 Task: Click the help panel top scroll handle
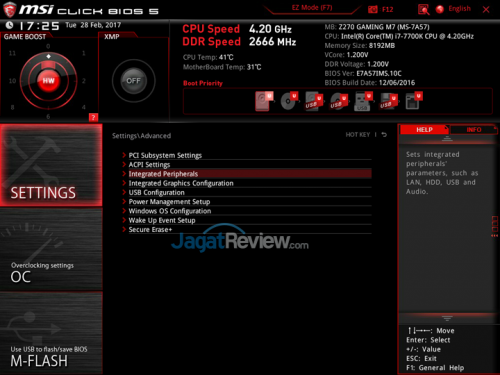(x=447, y=139)
